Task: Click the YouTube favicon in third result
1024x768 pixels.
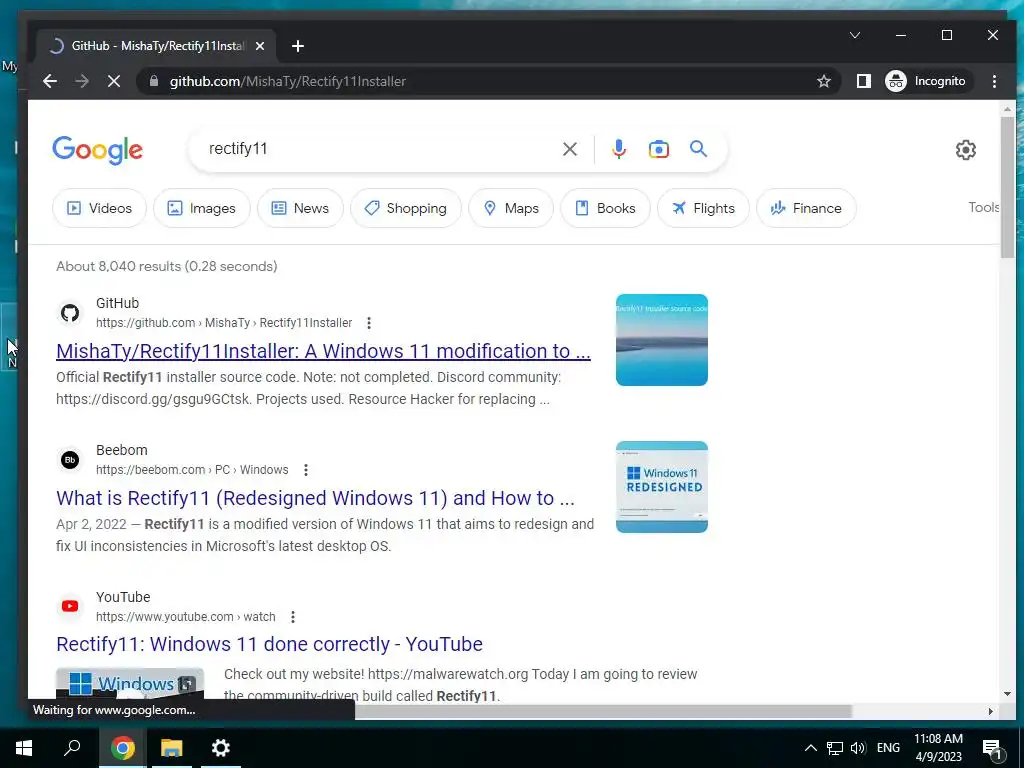Action: tap(70, 607)
